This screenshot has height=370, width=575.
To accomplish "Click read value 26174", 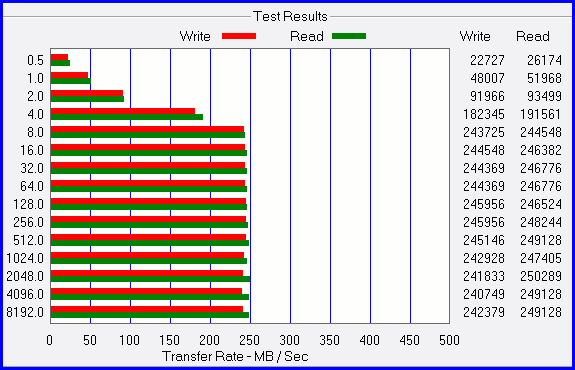I will pos(544,60).
